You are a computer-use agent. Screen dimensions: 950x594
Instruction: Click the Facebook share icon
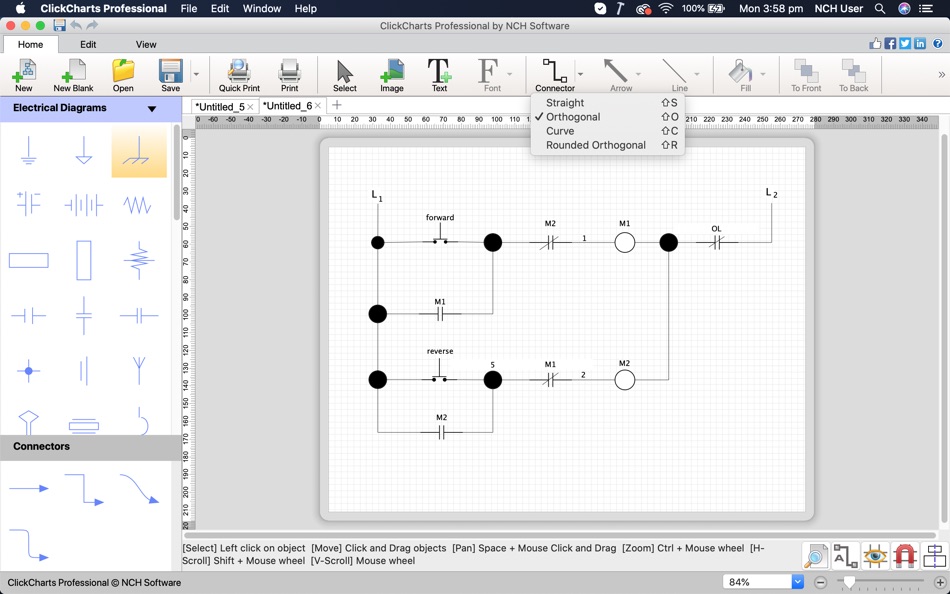pyautogui.click(x=890, y=44)
